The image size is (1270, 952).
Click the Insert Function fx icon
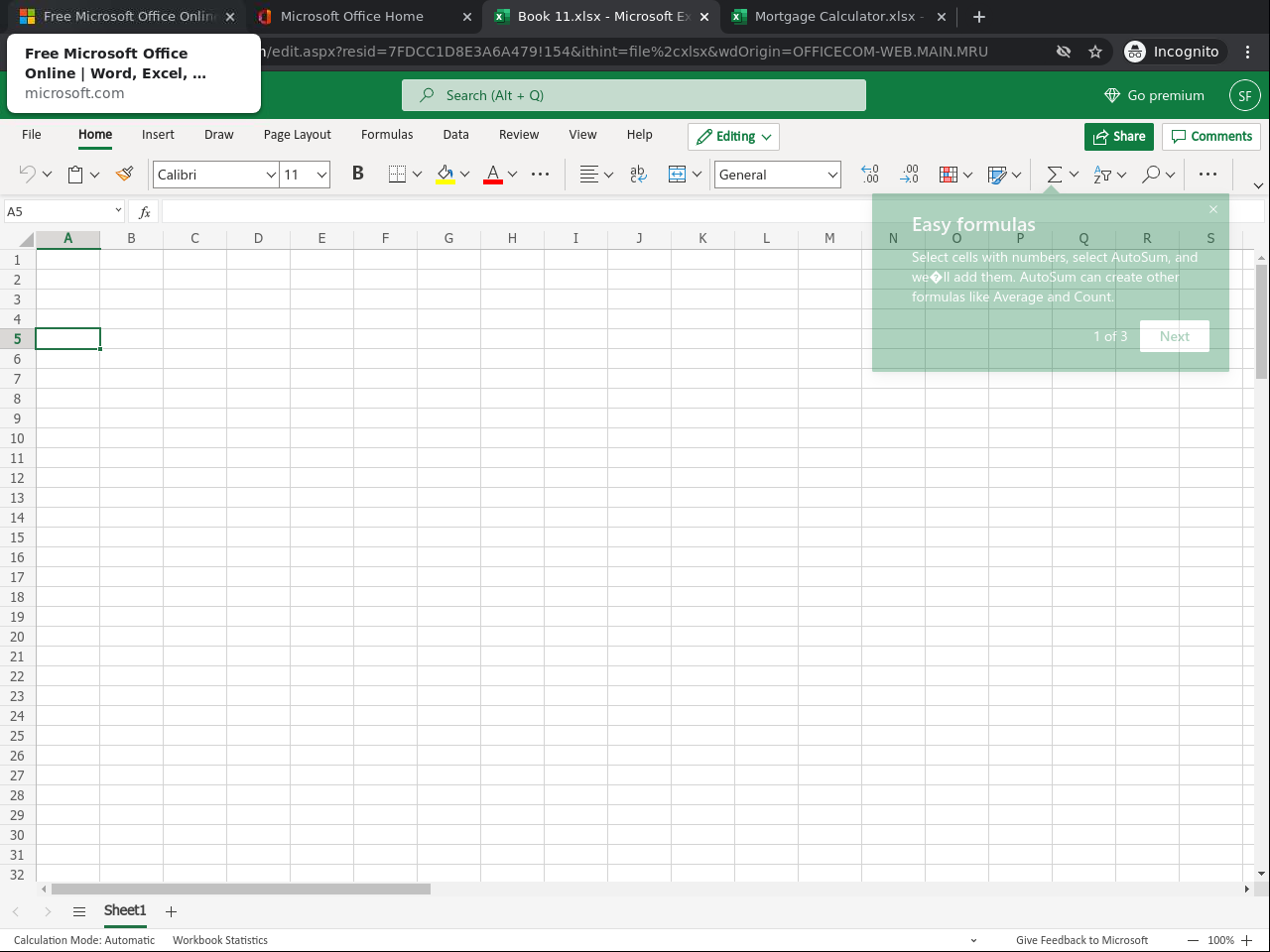(x=145, y=211)
